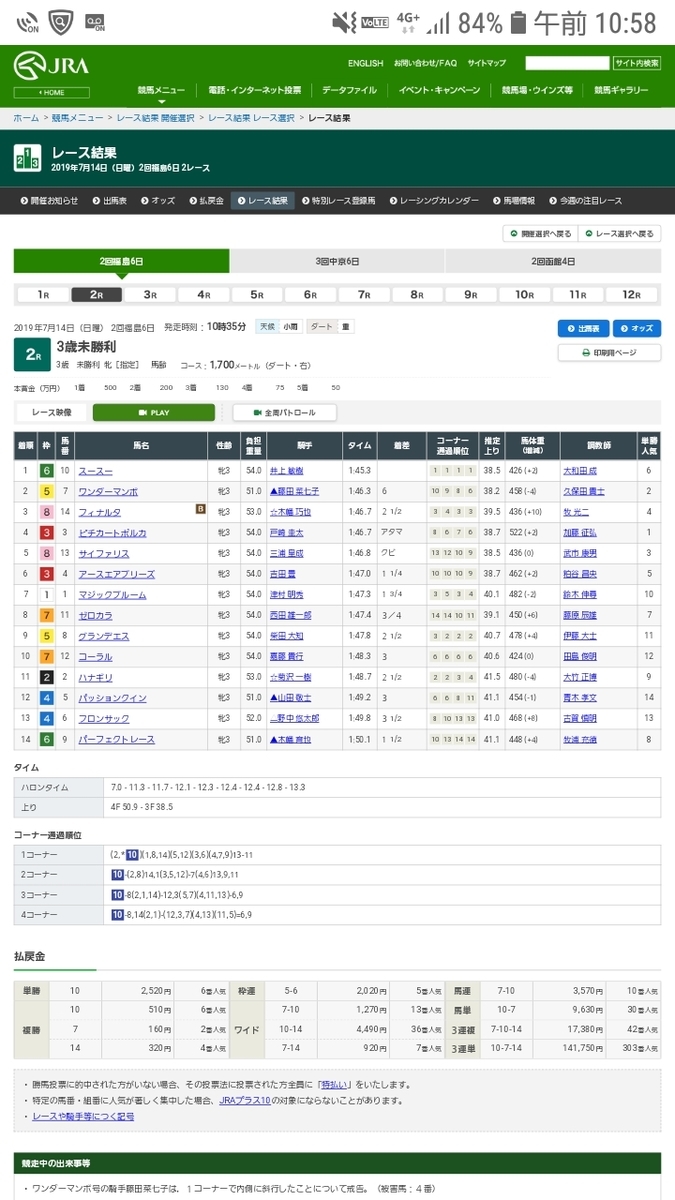Open horse ワンダーマンボ details
Screen dimensions: 675x1200
point(110,492)
